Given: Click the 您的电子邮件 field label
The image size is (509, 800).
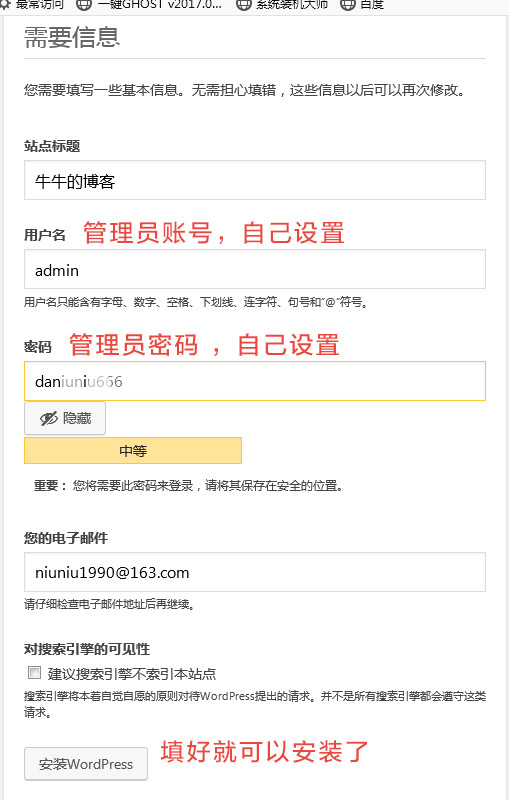Looking at the screenshot, I should [x=66, y=538].
